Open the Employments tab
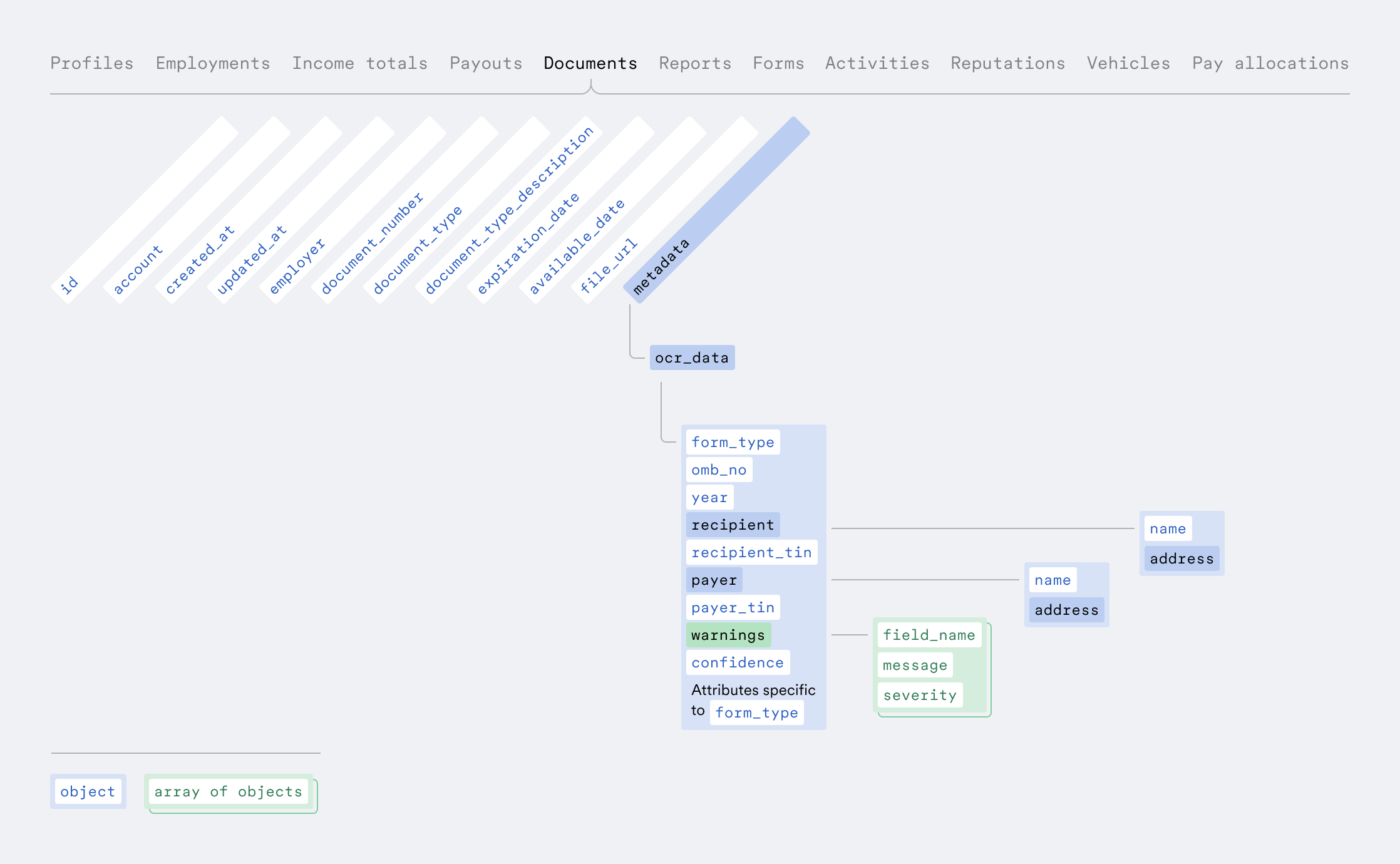The width and height of the screenshot is (1400, 864). (x=213, y=63)
